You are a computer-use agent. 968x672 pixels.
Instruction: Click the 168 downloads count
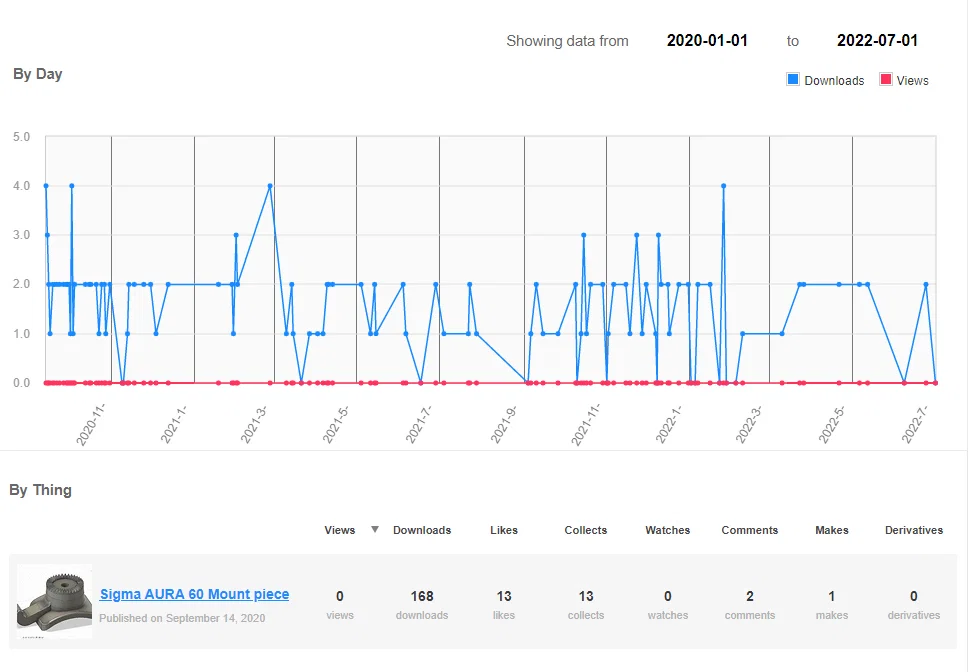click(422, 596)
